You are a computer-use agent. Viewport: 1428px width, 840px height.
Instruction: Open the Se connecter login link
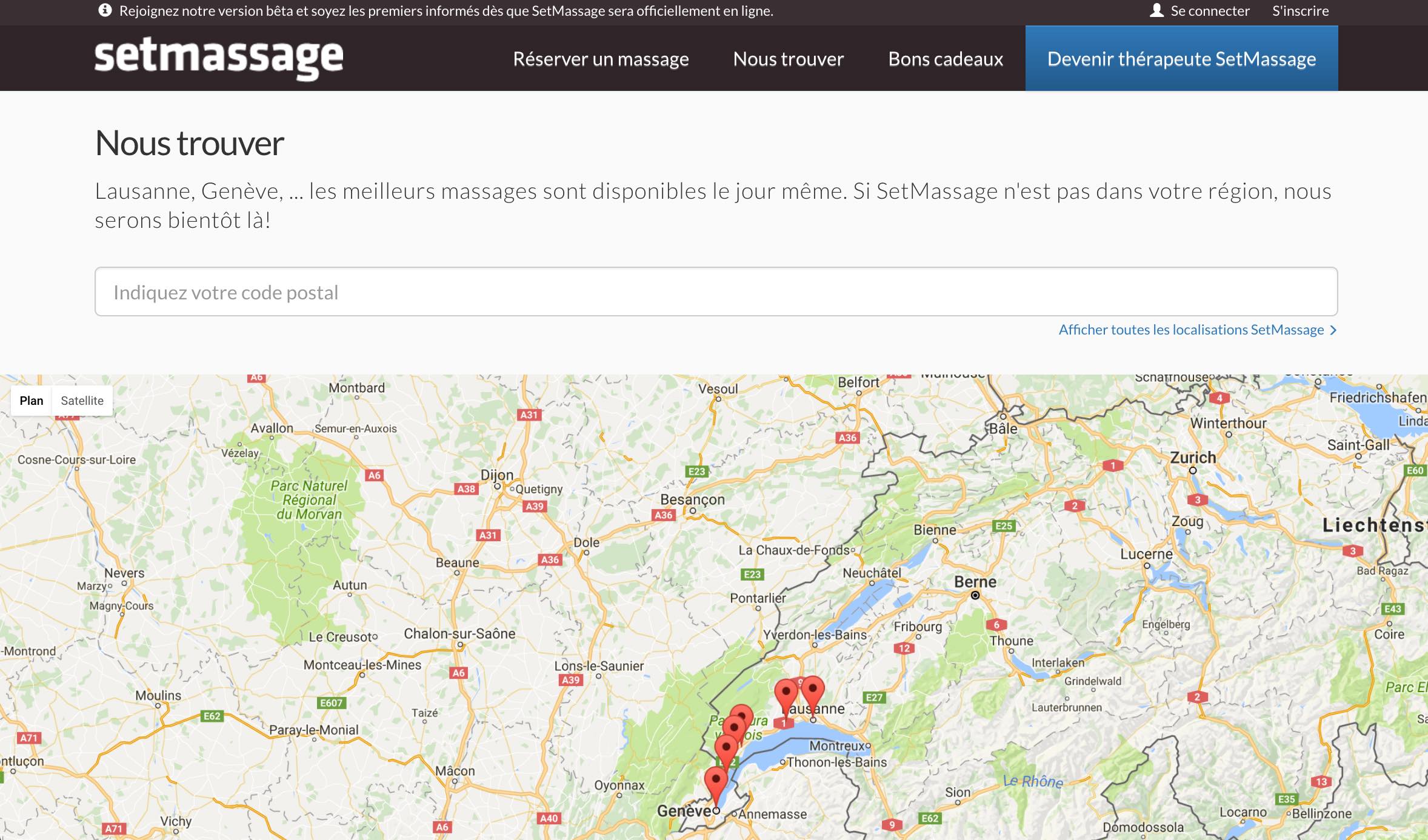point(1210,11)
